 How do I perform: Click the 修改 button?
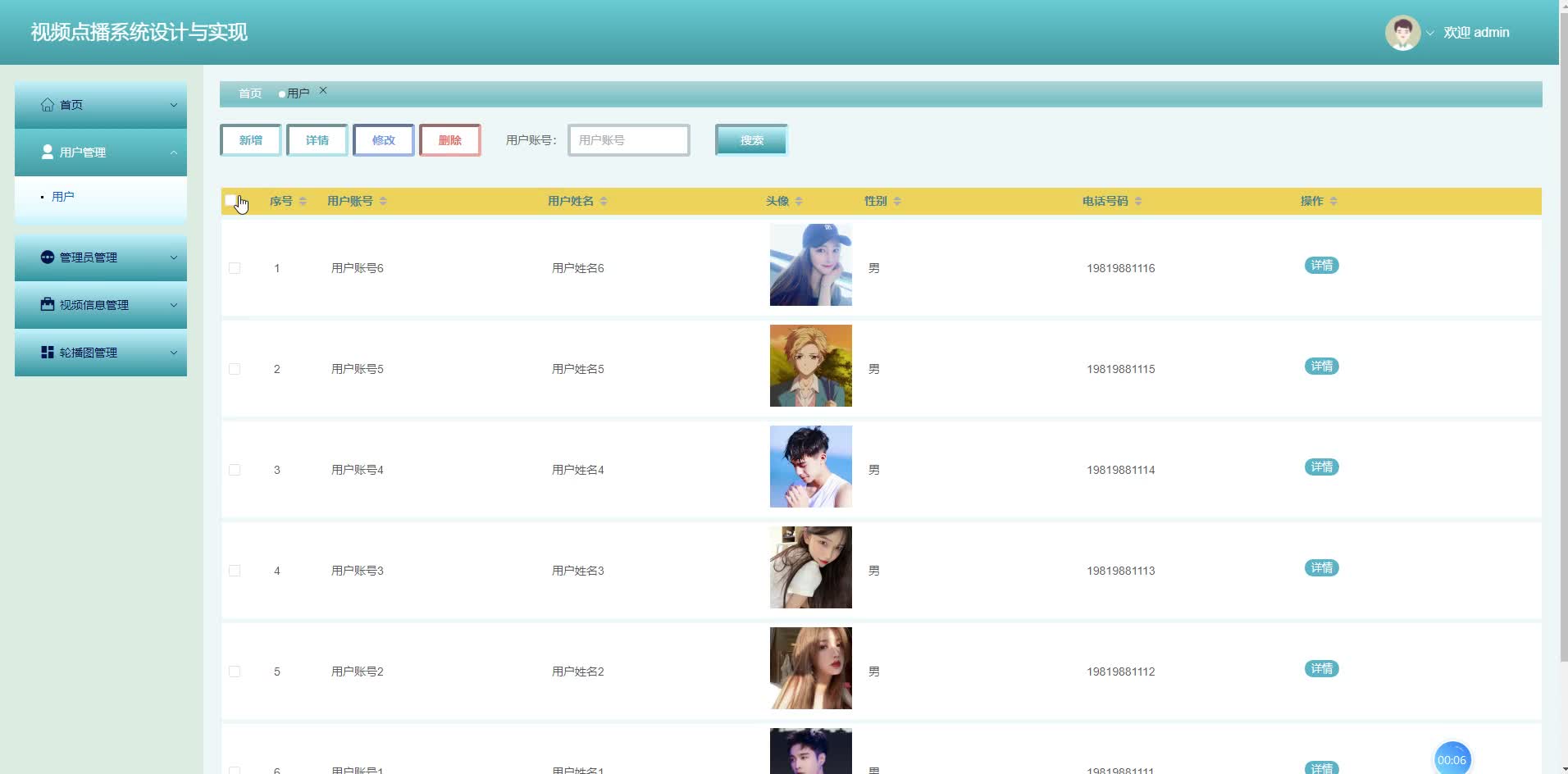pos(384,140)
